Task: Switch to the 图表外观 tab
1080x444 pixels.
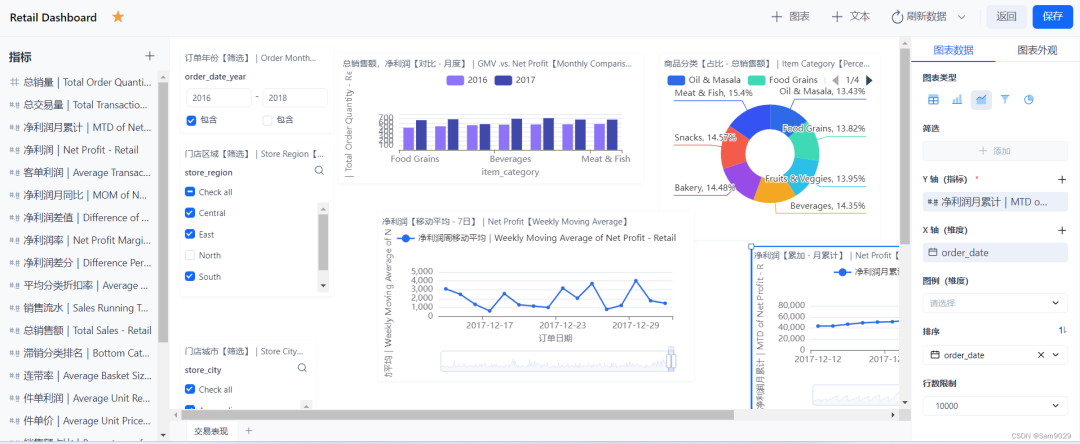Action: click(1037, 50)
